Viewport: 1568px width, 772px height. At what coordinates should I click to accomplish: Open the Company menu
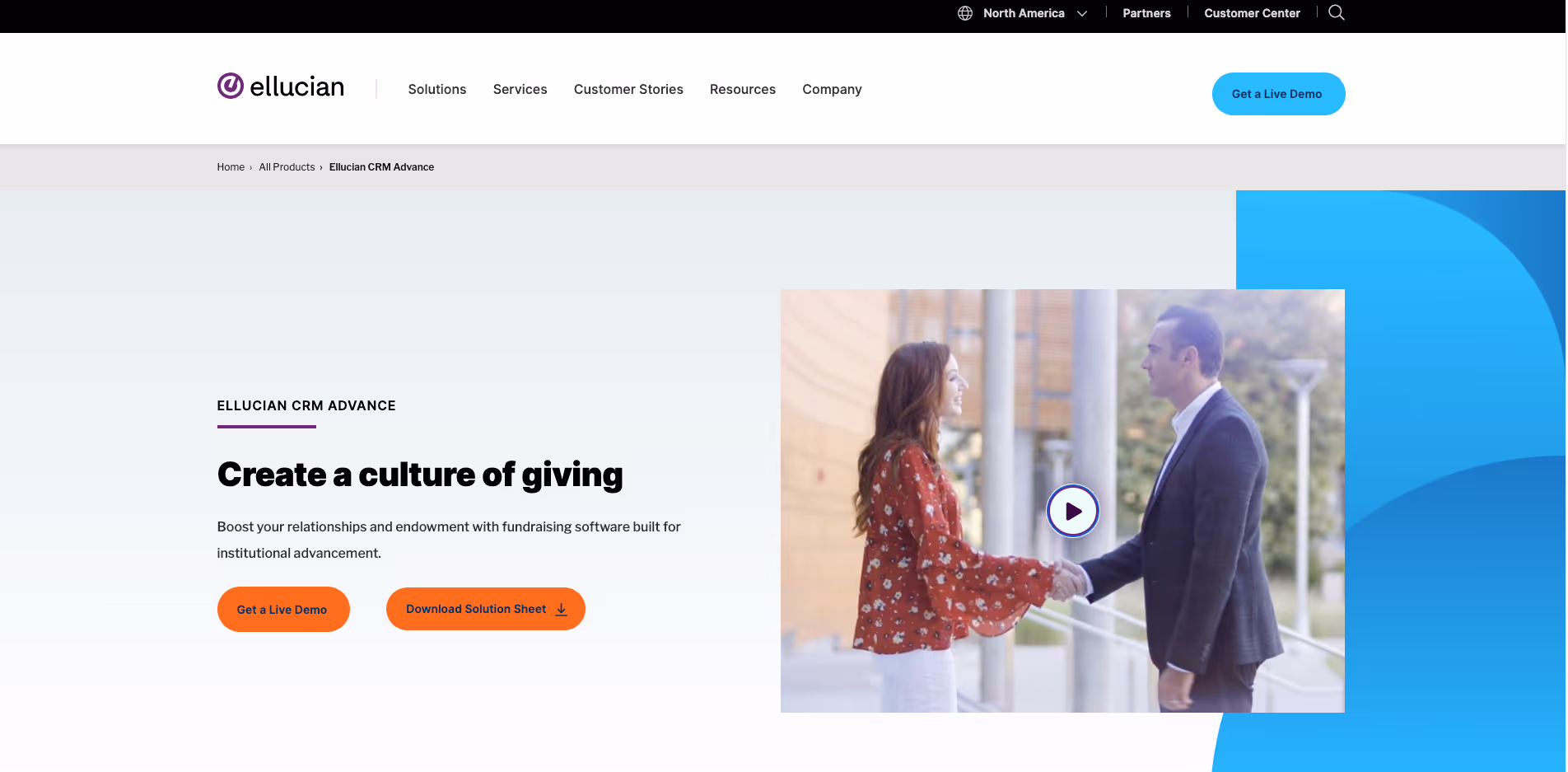[832, 89]
